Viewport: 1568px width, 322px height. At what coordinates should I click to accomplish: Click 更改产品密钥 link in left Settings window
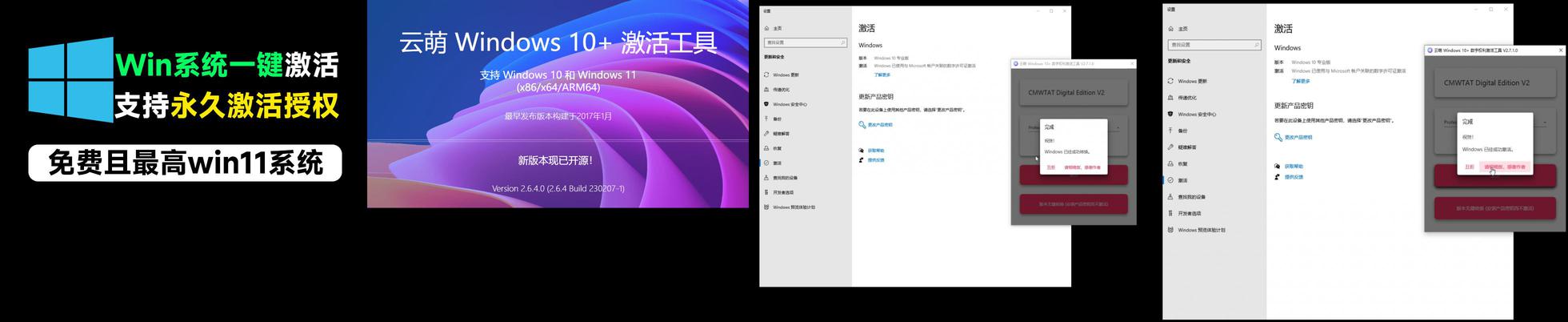click(x=880, y=125)
